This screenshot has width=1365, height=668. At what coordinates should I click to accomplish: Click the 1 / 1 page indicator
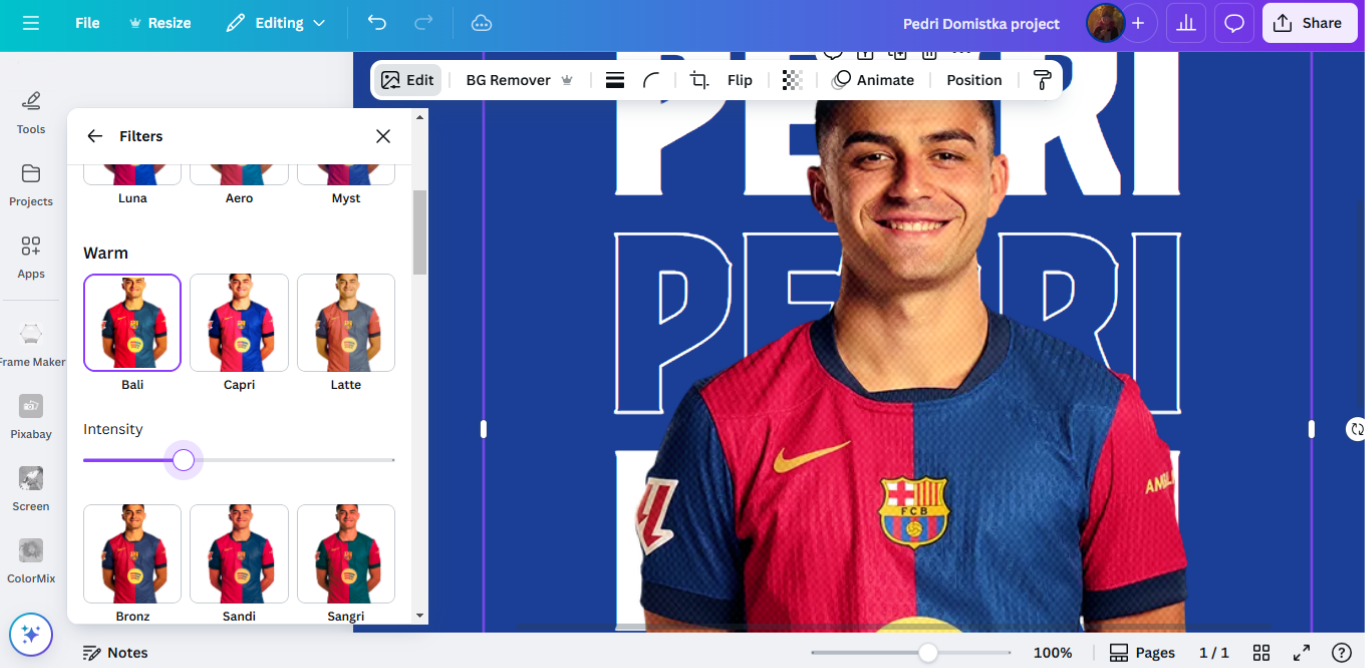click(x=1214, y=653)
